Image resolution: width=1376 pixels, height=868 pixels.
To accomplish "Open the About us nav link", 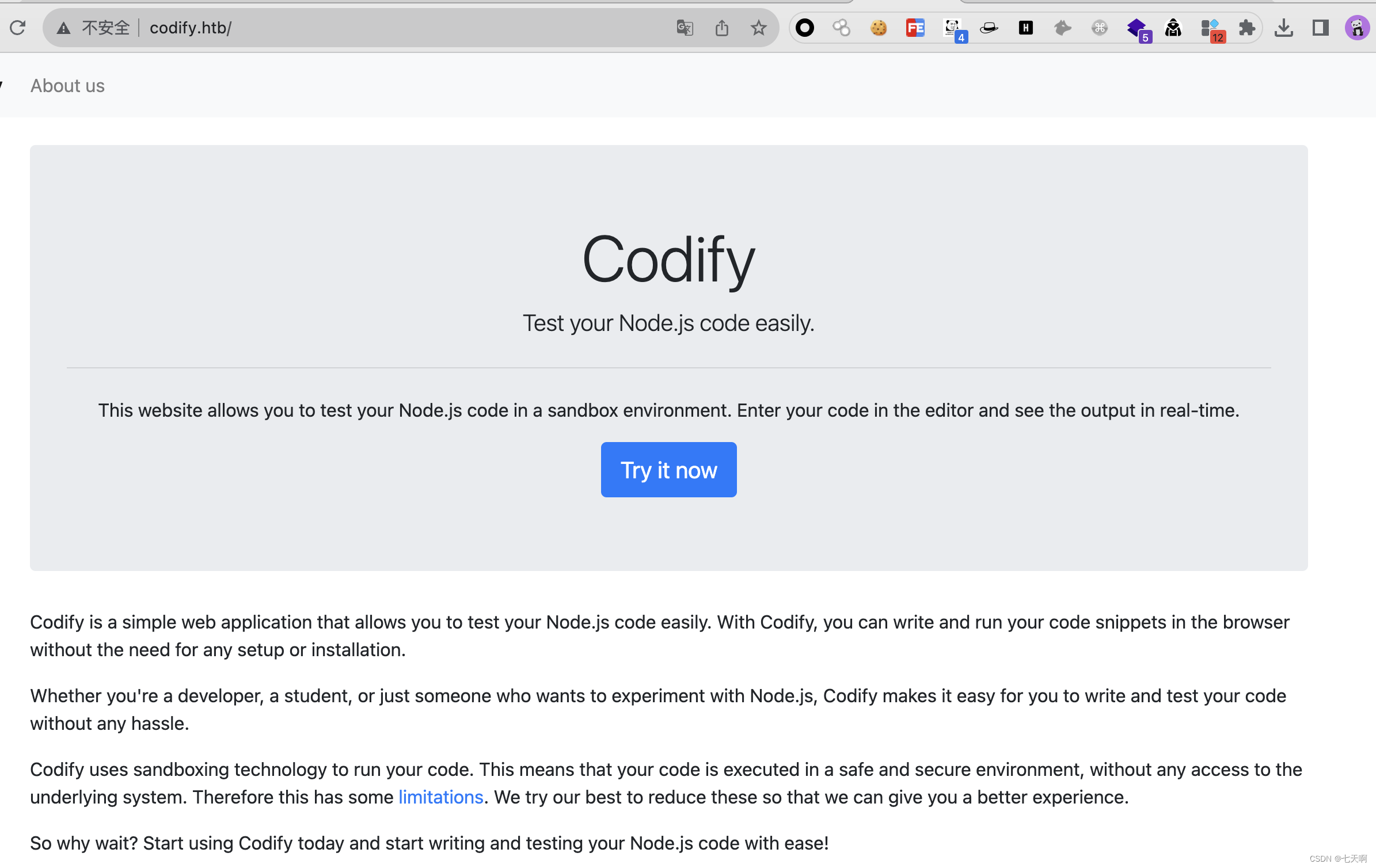I will (x=67, y=86).
